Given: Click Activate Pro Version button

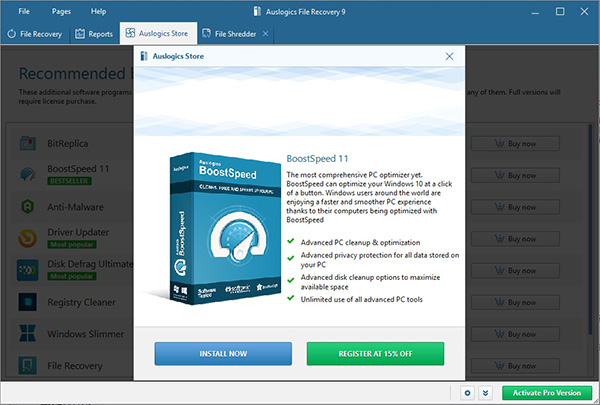Looking at the screenshot, I should tap(547, 393).
